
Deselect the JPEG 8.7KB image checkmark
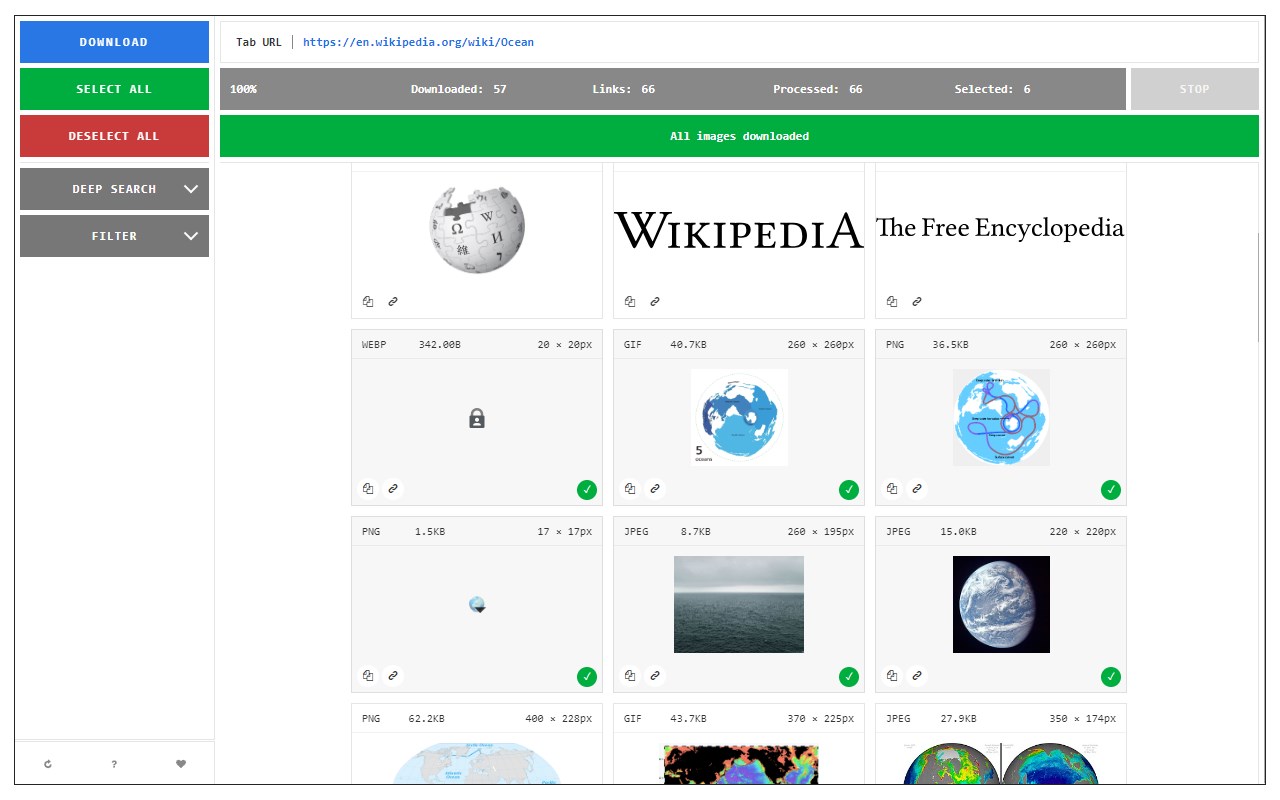[x=849, y=677]
